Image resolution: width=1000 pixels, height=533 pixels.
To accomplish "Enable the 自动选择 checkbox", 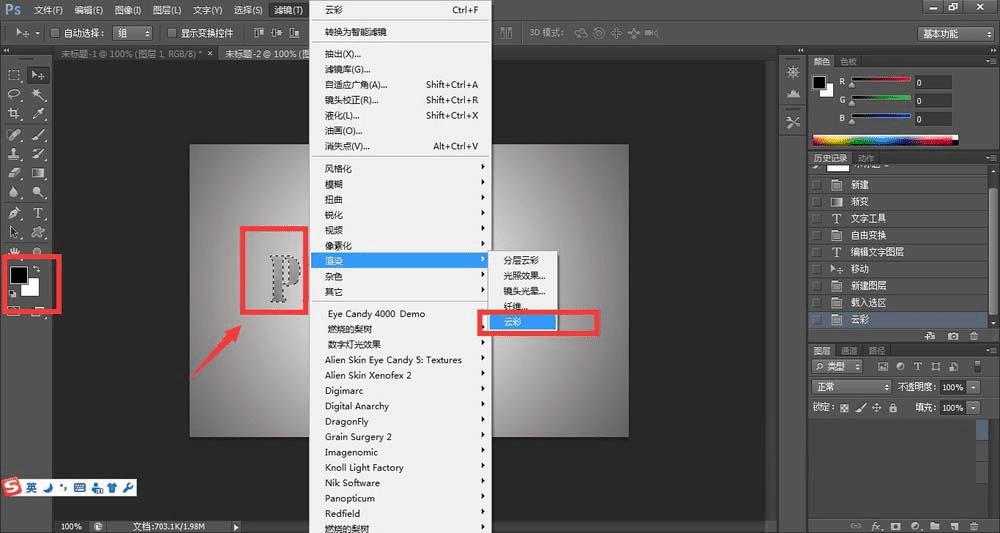I will click(55, 33).
